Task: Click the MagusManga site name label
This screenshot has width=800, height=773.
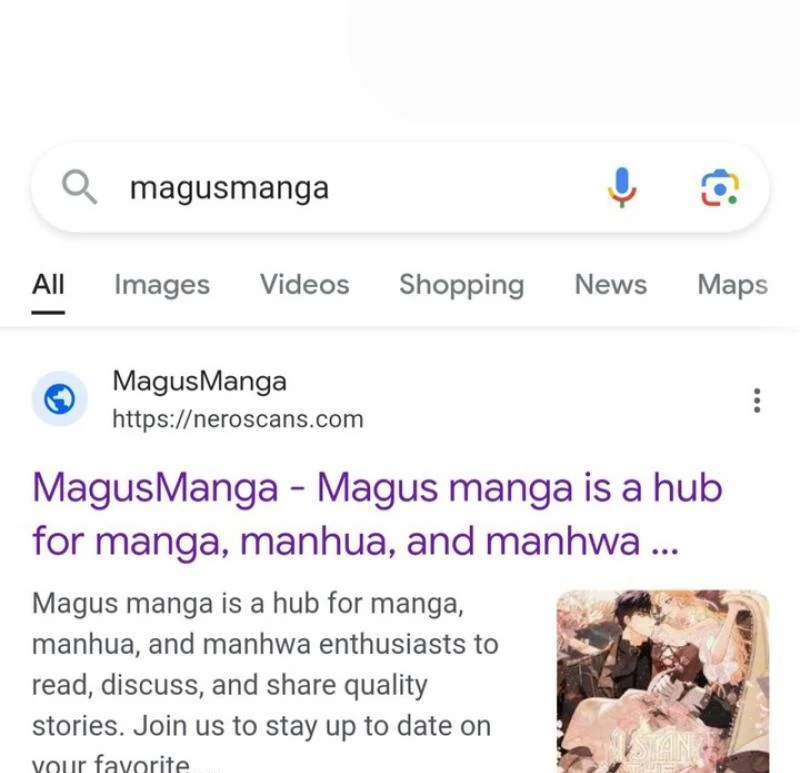Action: pyautogui.click(x=199, y=381)
